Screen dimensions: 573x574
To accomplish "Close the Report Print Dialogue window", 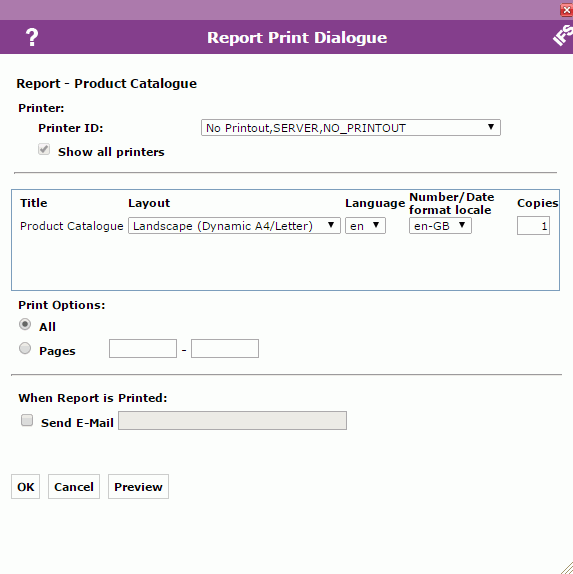I will pos(566,10).
